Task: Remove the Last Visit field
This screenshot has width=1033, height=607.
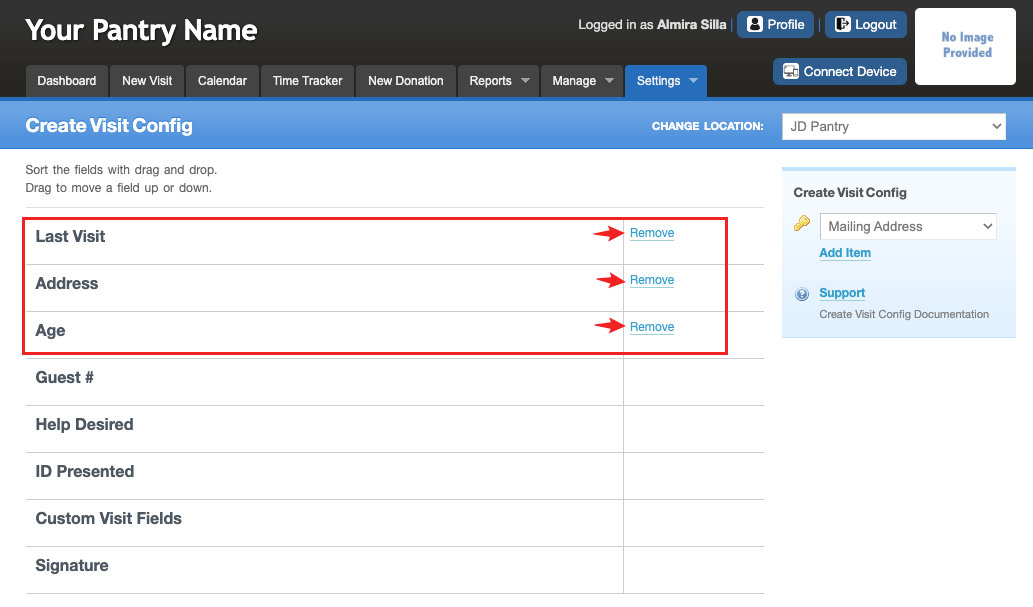Action: pyautogui.click(x=652, y=233)
